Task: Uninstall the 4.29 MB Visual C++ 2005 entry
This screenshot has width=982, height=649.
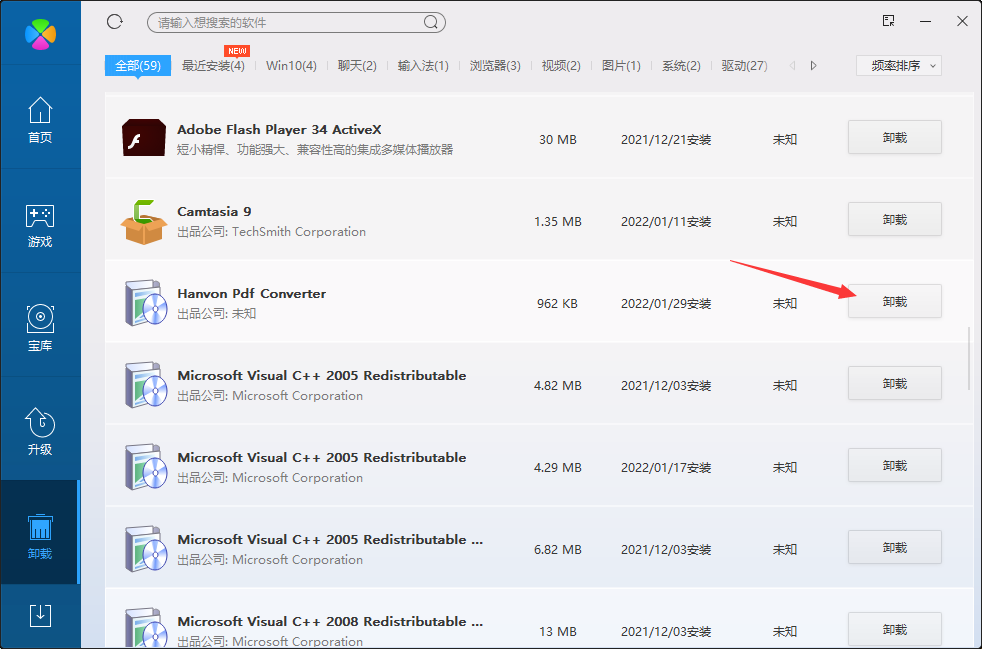Action: tap(895, 465)
